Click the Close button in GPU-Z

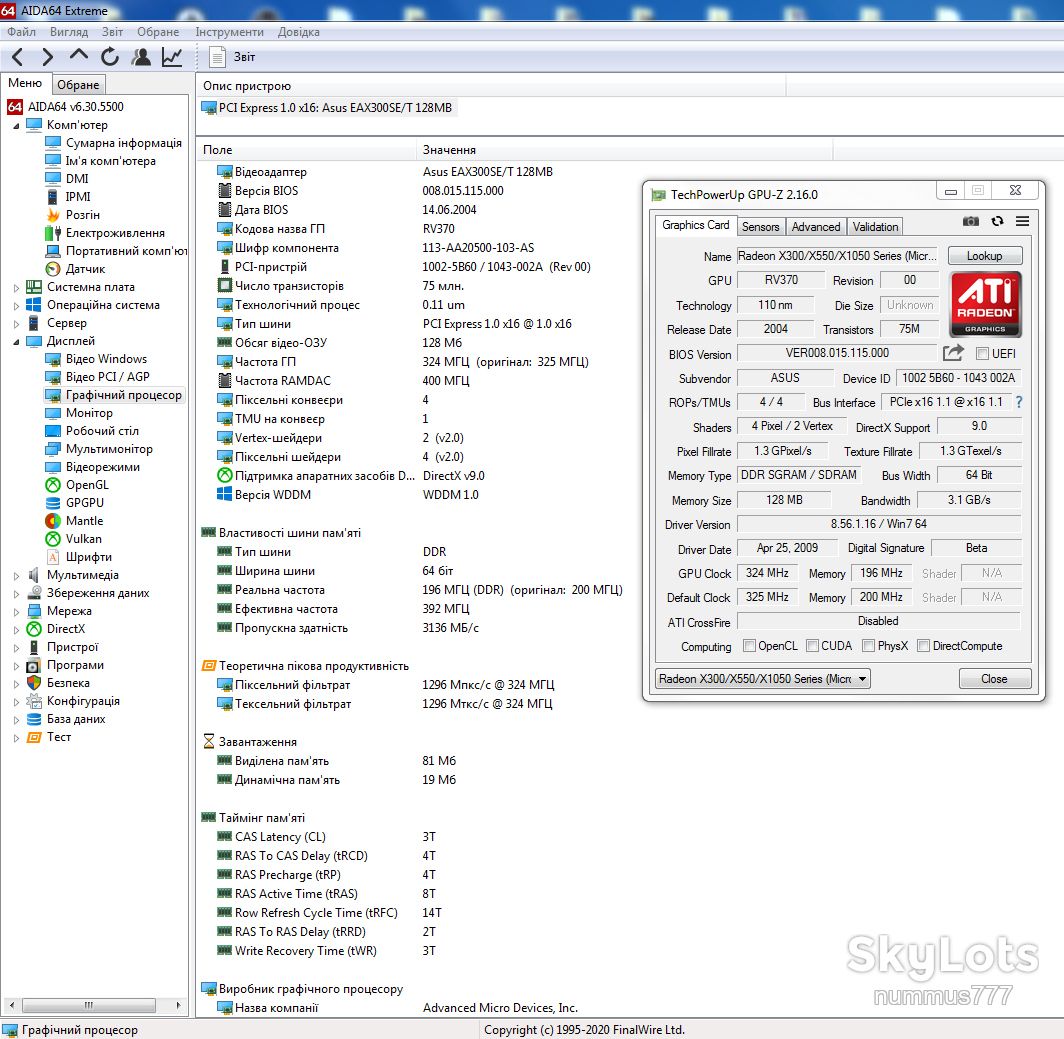(x=994, y=679)
